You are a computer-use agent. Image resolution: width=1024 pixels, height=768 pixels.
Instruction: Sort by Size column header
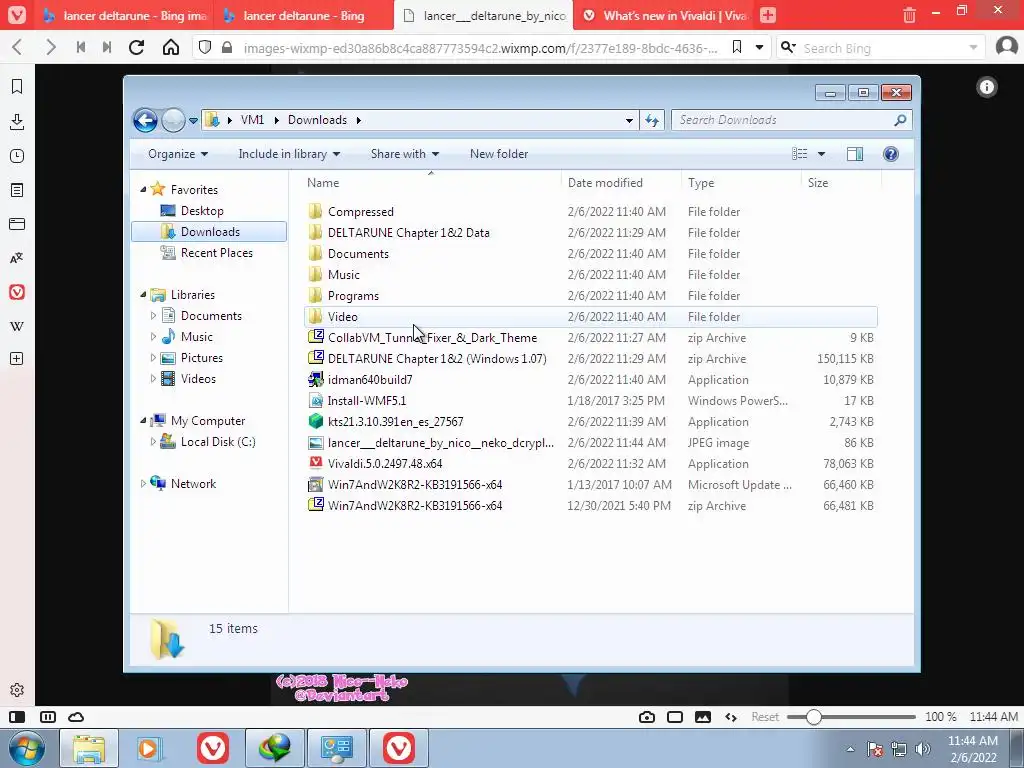(818, 183)
